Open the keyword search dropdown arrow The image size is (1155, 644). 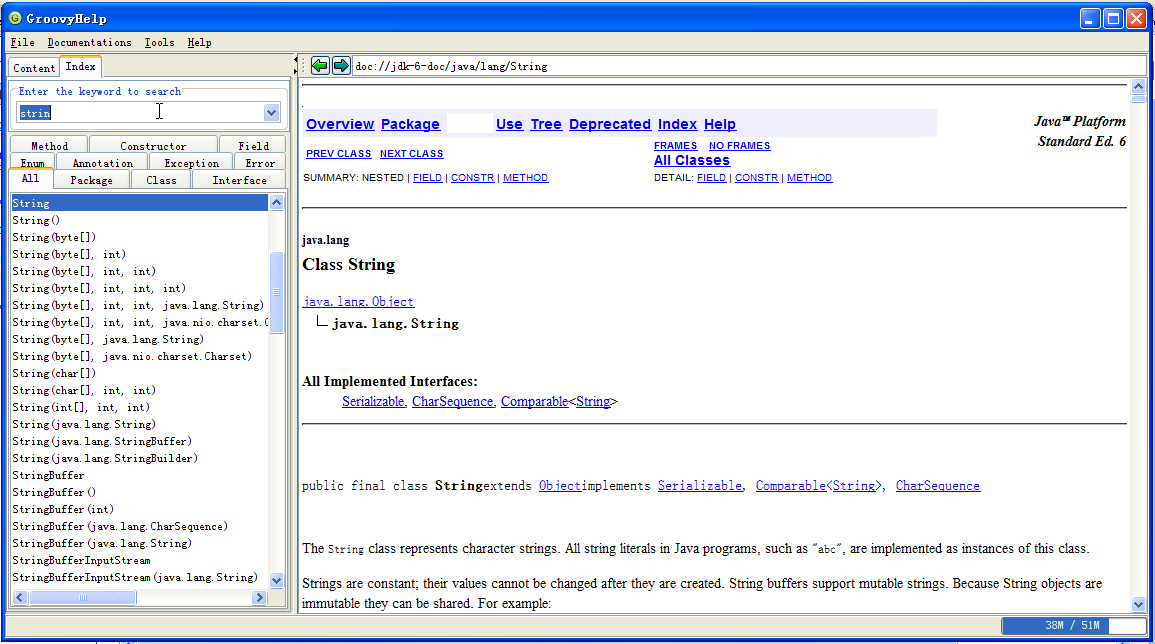click(271, 113)
